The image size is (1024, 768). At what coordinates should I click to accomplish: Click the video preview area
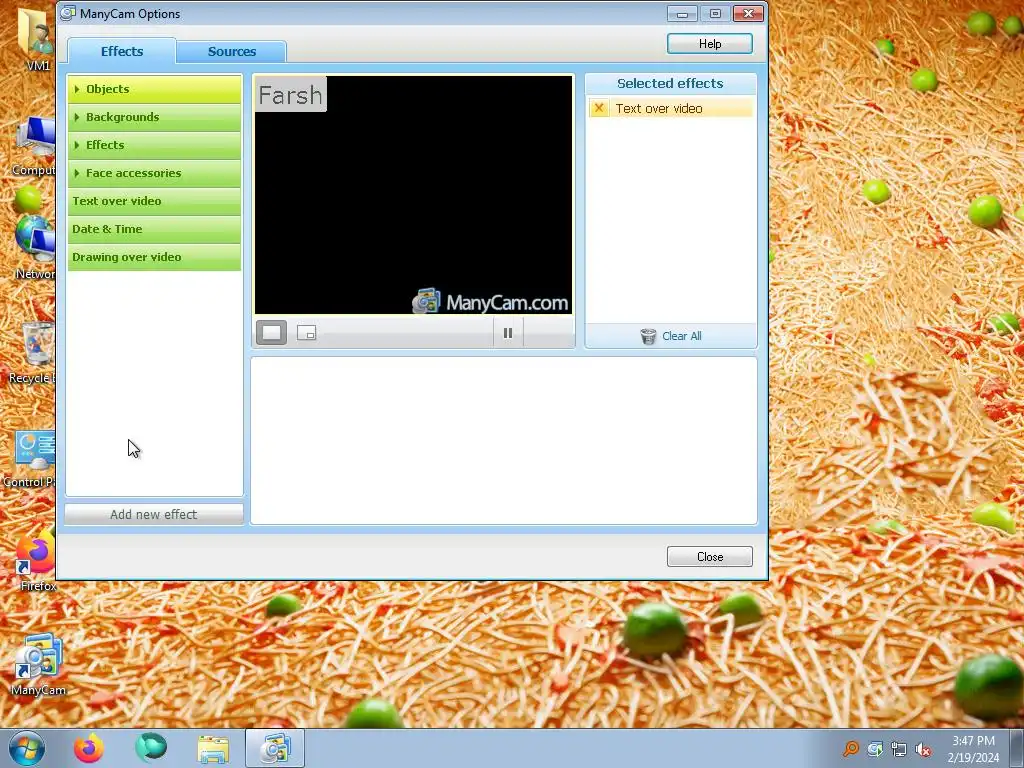(413, 195)
